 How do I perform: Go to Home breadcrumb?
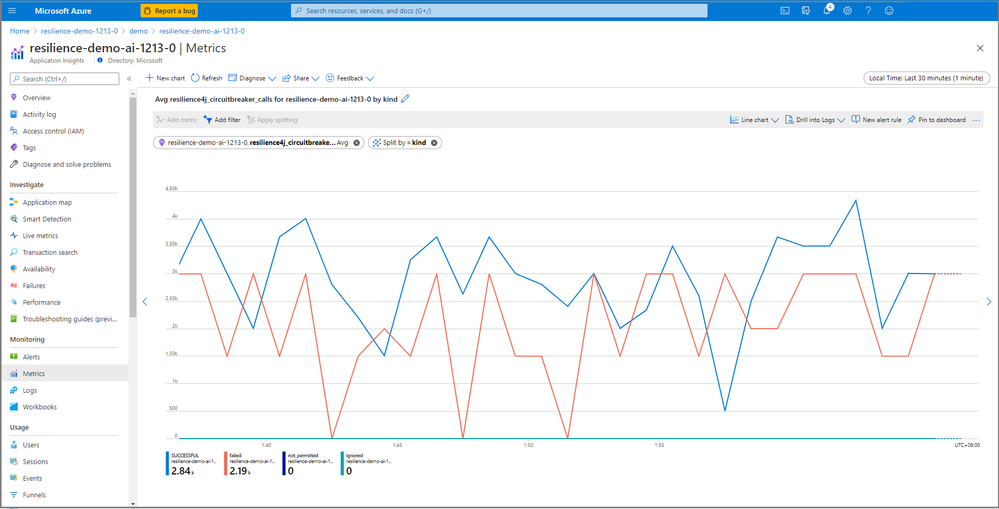(20, 31)
